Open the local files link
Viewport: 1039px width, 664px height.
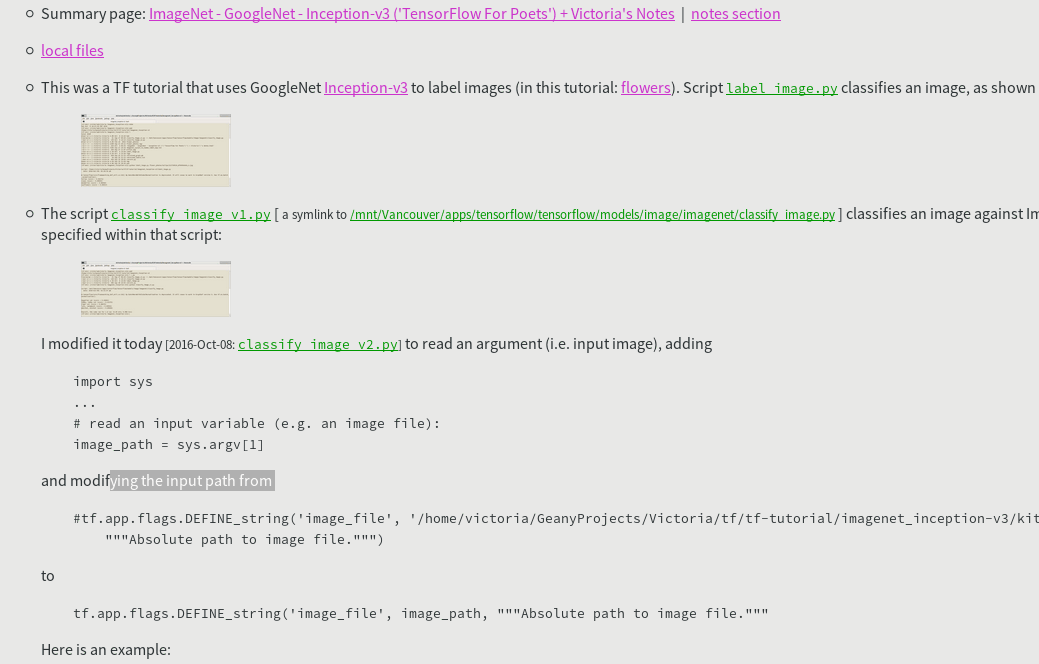tap(72, 50)
